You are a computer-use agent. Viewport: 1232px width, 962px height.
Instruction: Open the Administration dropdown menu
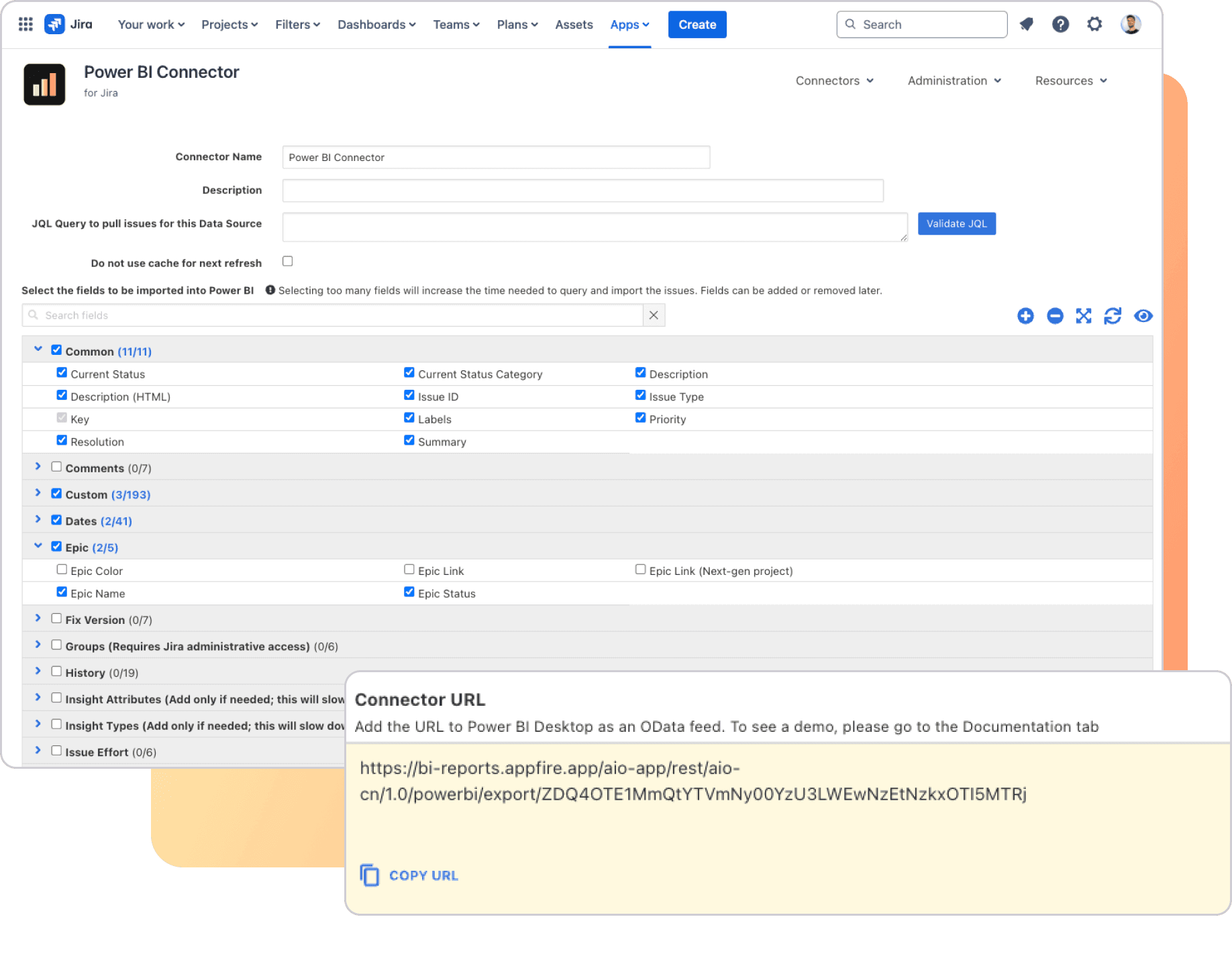click(954, 81)
